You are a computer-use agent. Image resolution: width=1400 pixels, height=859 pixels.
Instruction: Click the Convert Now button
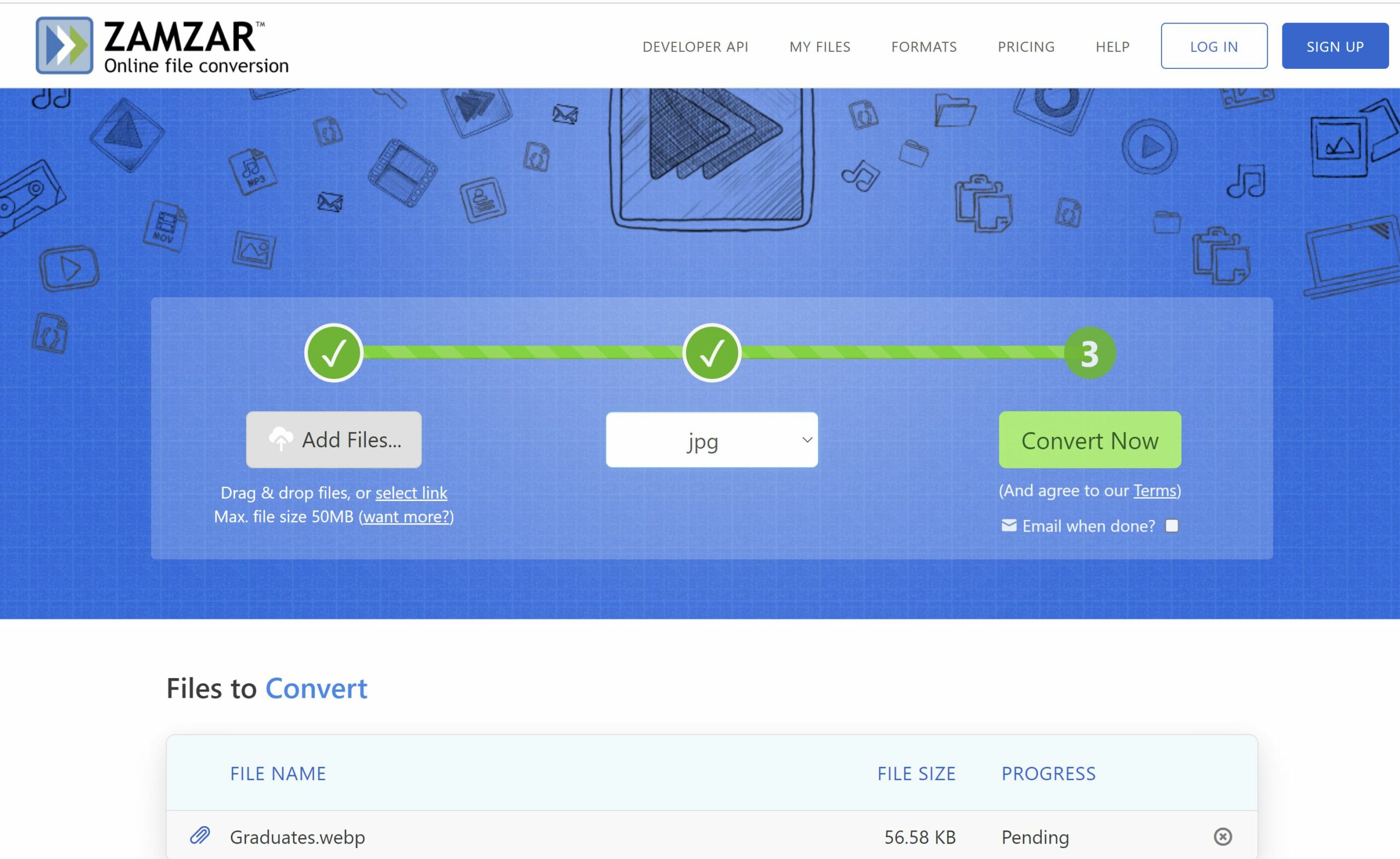pyautogui.click(x=1090, y=439)
